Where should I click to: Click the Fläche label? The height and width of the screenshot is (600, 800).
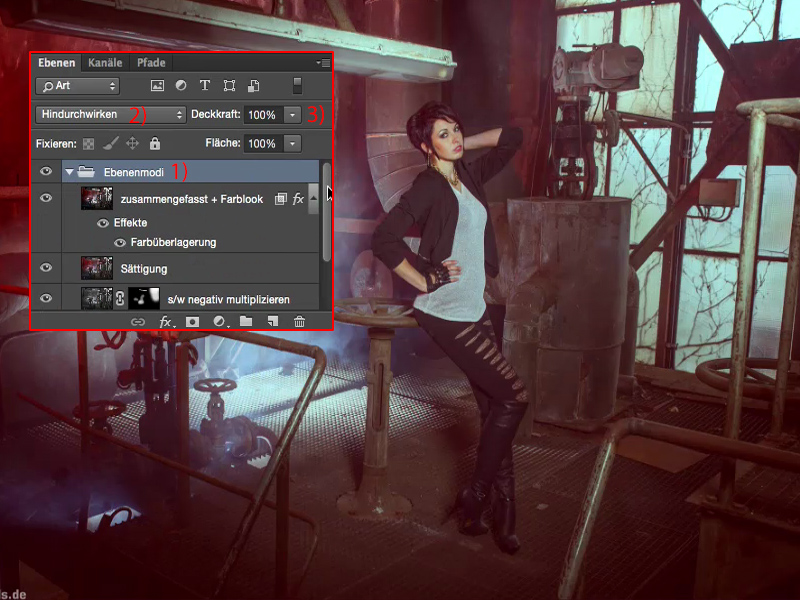223,143
